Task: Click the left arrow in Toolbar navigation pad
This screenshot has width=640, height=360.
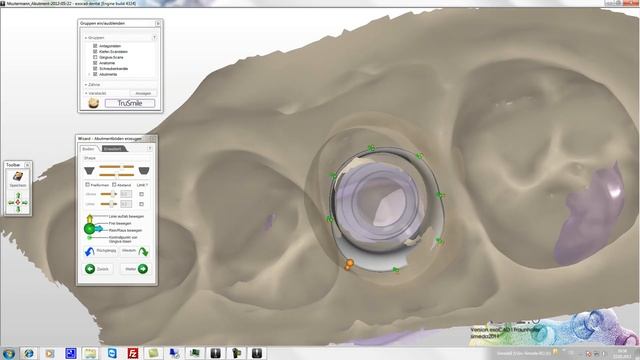Action: [x=11, y=202]
